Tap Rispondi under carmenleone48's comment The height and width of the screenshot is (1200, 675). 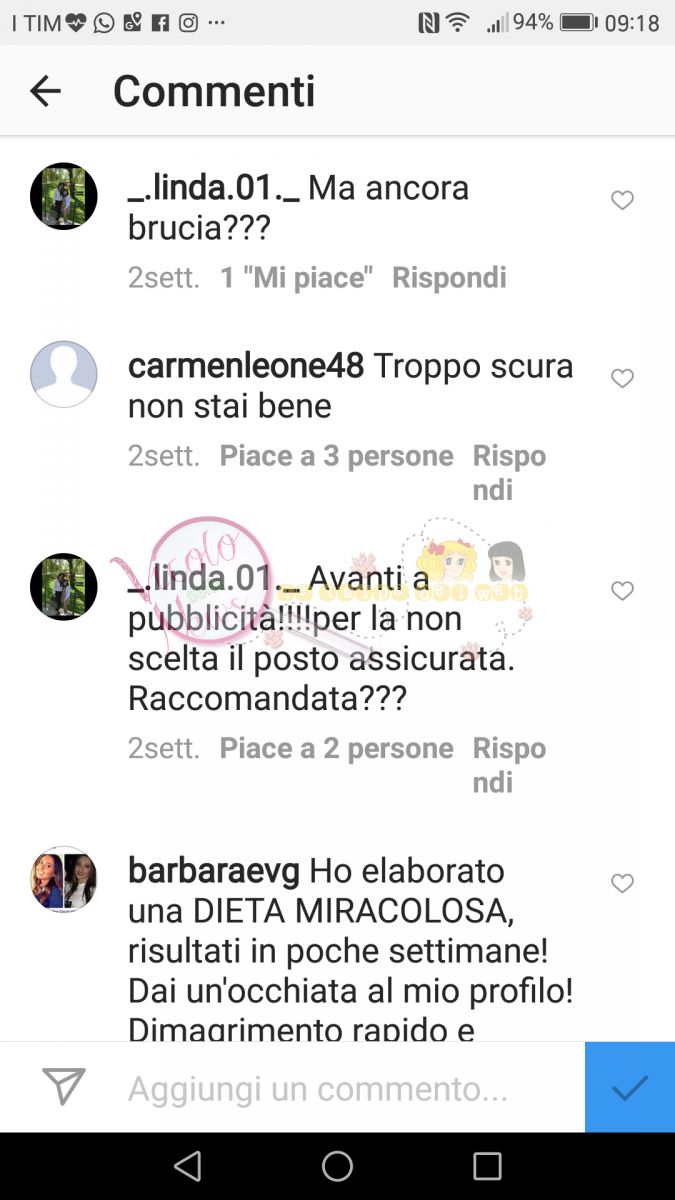pos(509,473)
